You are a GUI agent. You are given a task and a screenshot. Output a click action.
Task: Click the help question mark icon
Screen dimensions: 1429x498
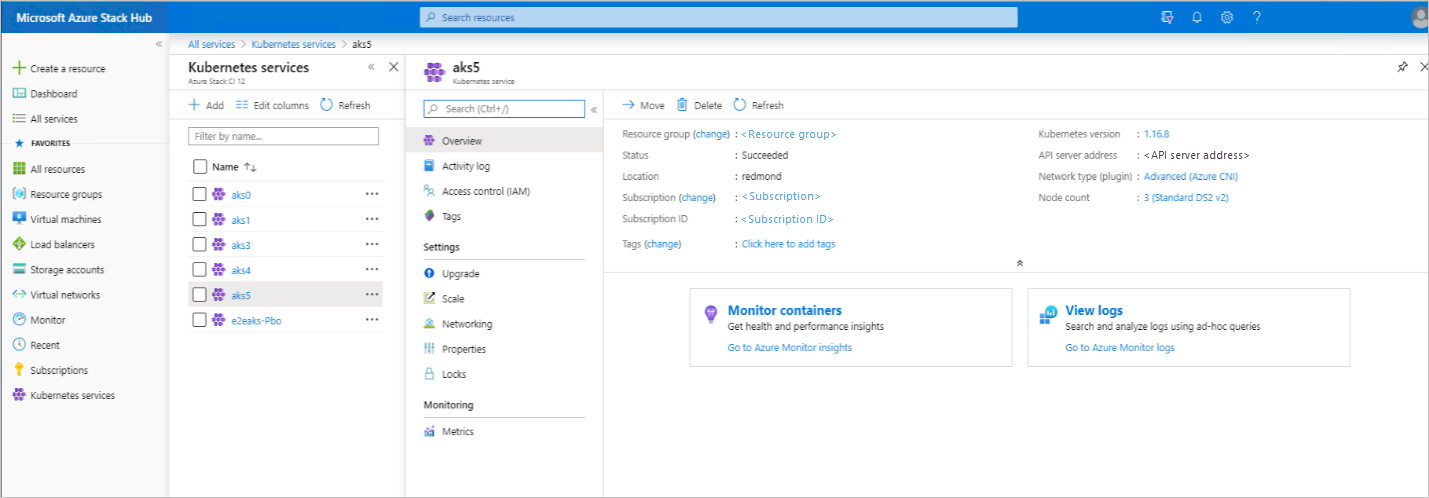click(1257, 17)
